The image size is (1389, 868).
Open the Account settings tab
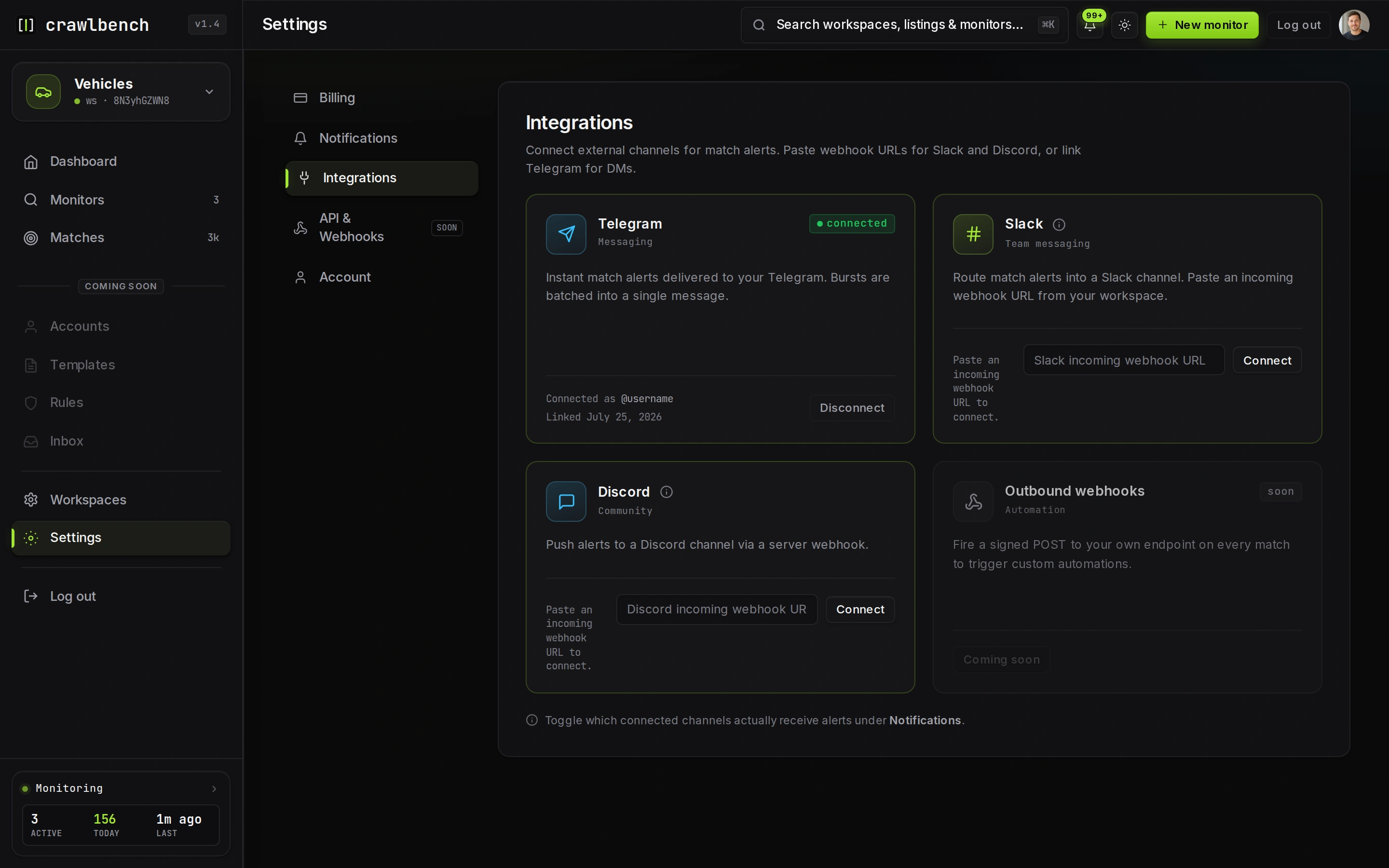pyautogui.click(x=381, y=277)
